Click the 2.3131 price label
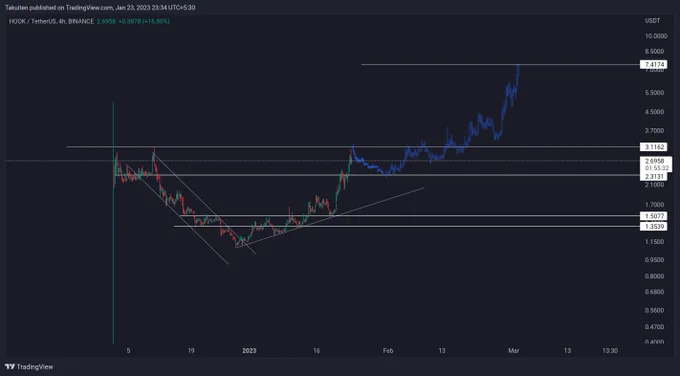This screenshot has width=680, height=376. click(654, 176)
